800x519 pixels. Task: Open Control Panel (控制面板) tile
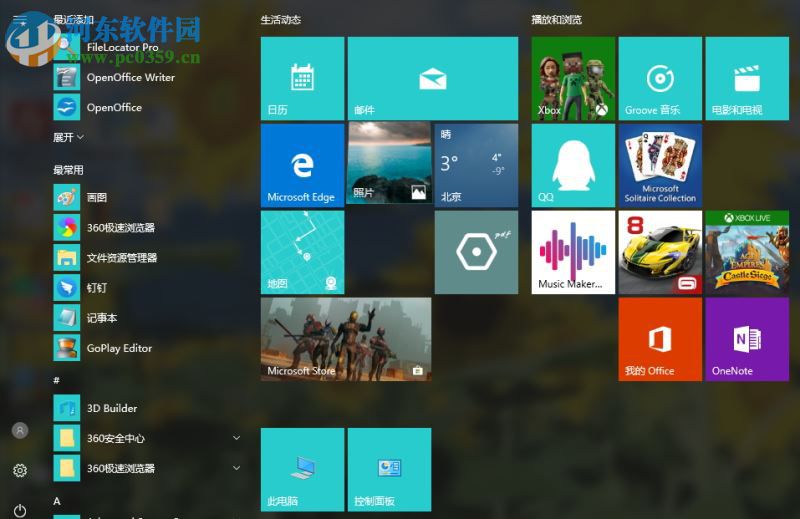pos(389,469)
